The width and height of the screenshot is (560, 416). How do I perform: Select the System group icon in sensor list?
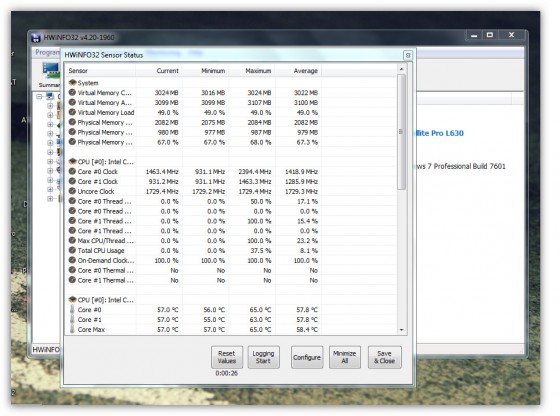coord(72,82)
